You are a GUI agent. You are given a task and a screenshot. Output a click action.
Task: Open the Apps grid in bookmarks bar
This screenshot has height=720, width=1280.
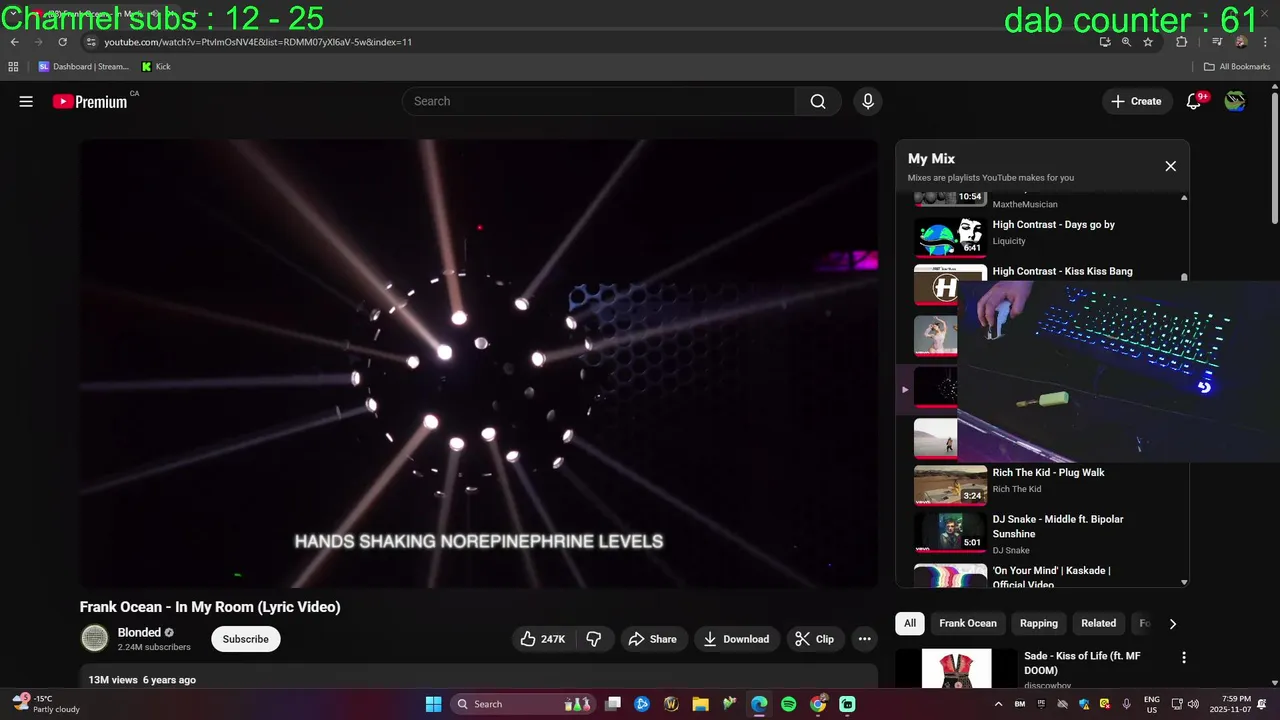pyautogui.click(x=13, y=67)
